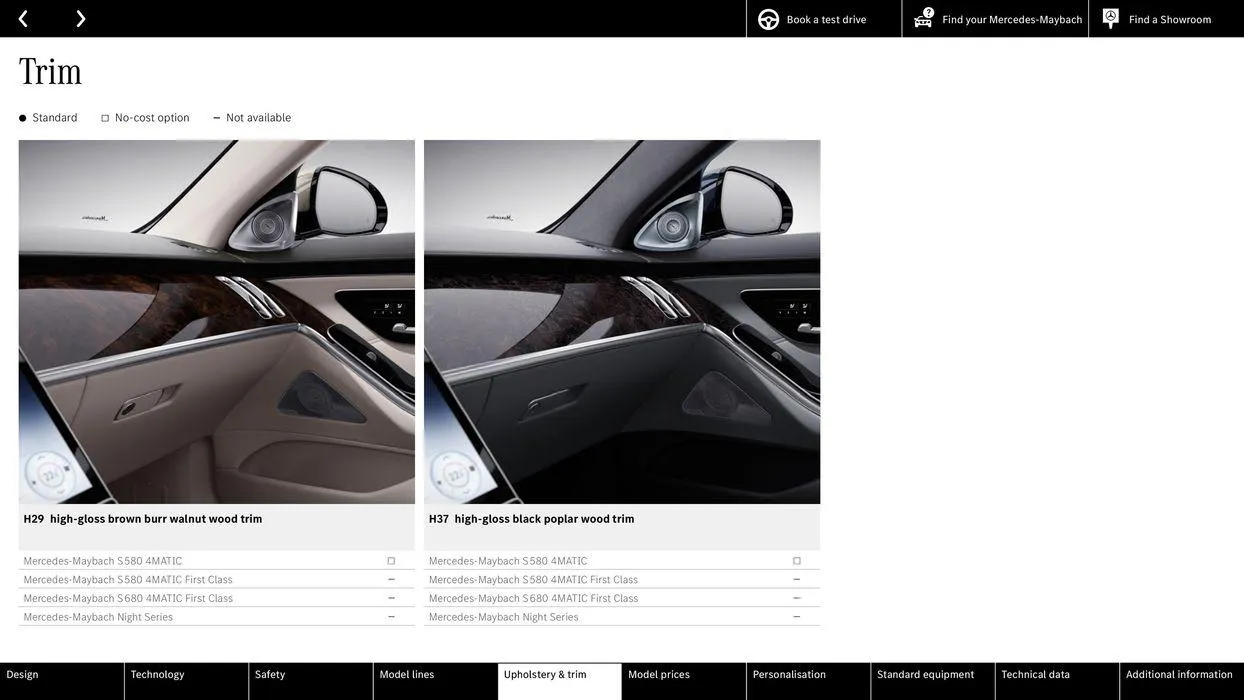Click the H29 brown burr walnut trim photo

(217, 322)
